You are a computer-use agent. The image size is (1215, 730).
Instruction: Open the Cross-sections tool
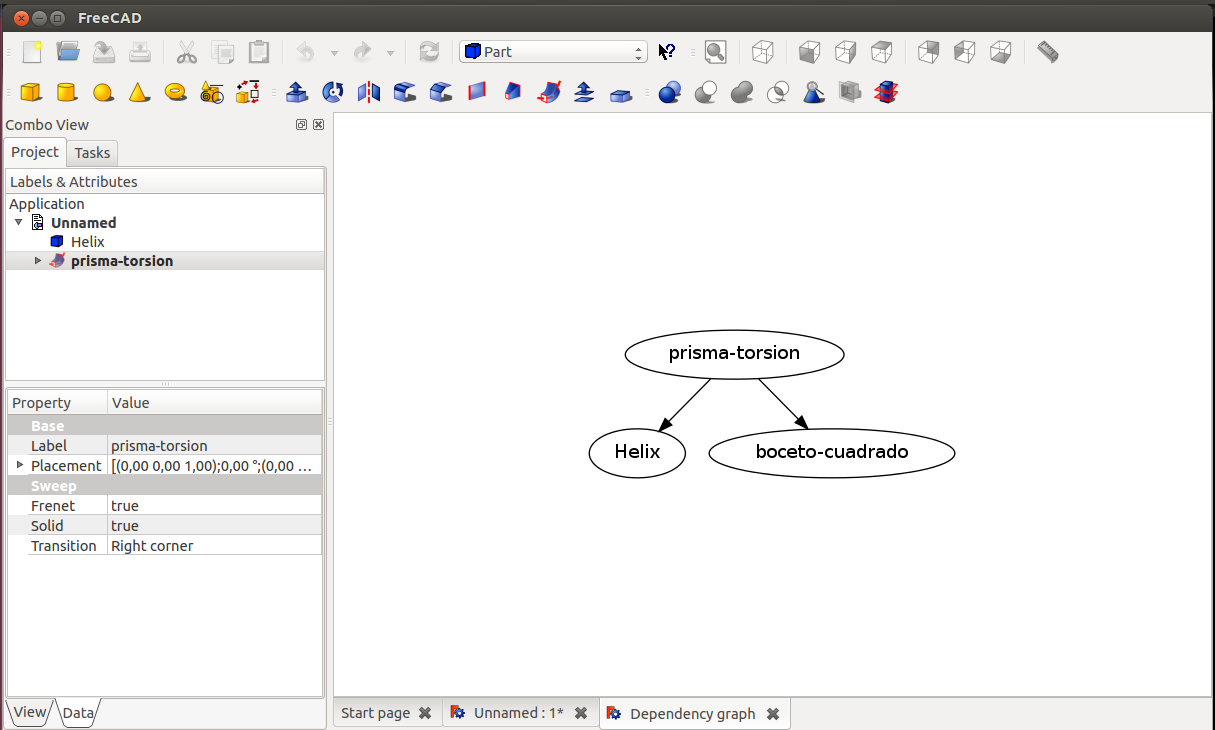(x=885, y=92)
